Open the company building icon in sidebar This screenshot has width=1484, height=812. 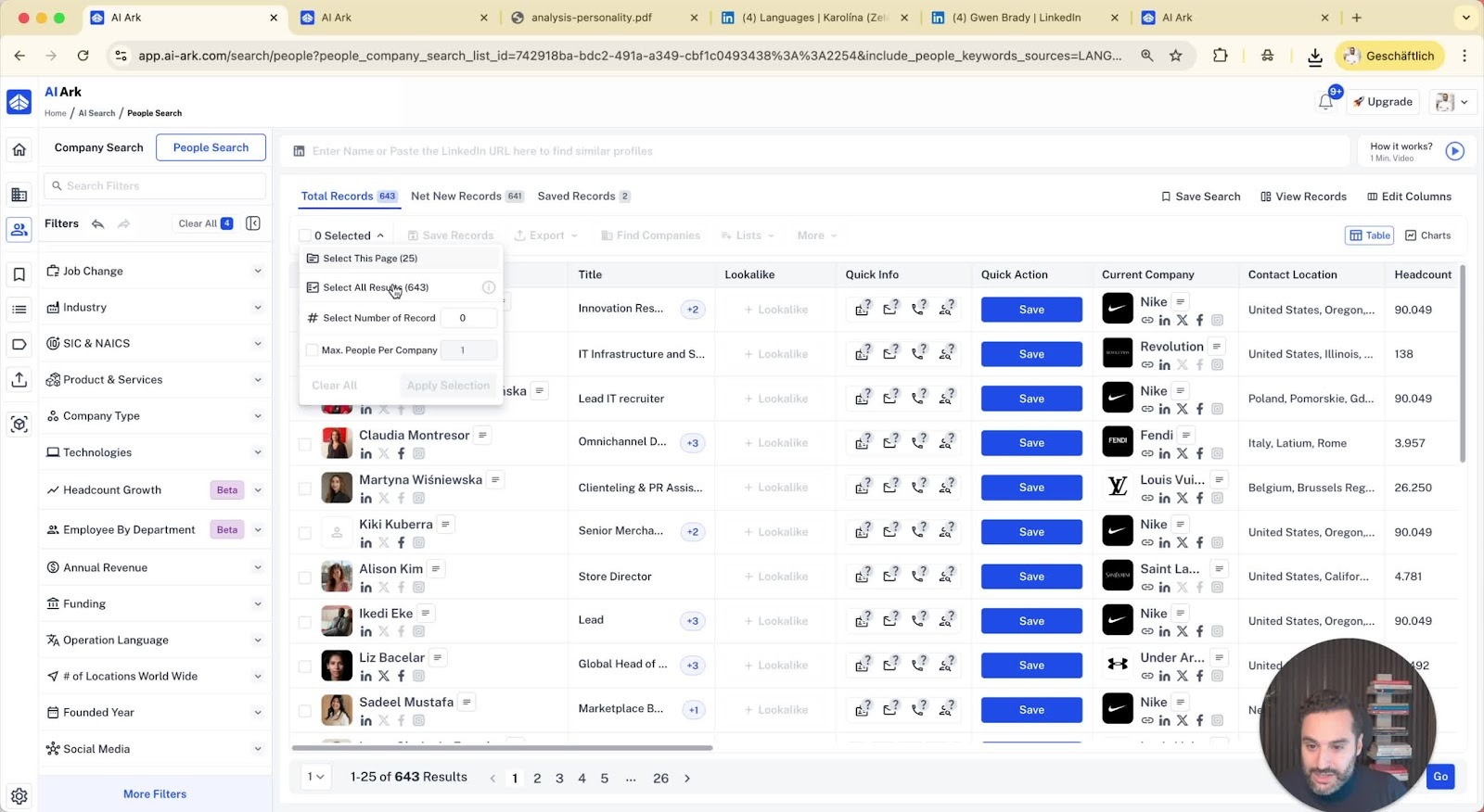(x=19, y=194)
